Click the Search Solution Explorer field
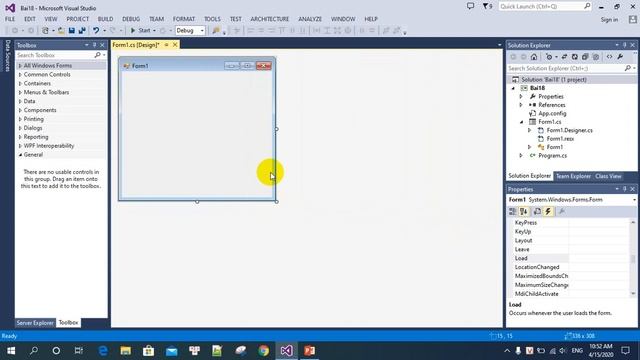Image resolution: width=640 pixels, height=360 pixels. point(566,69)
